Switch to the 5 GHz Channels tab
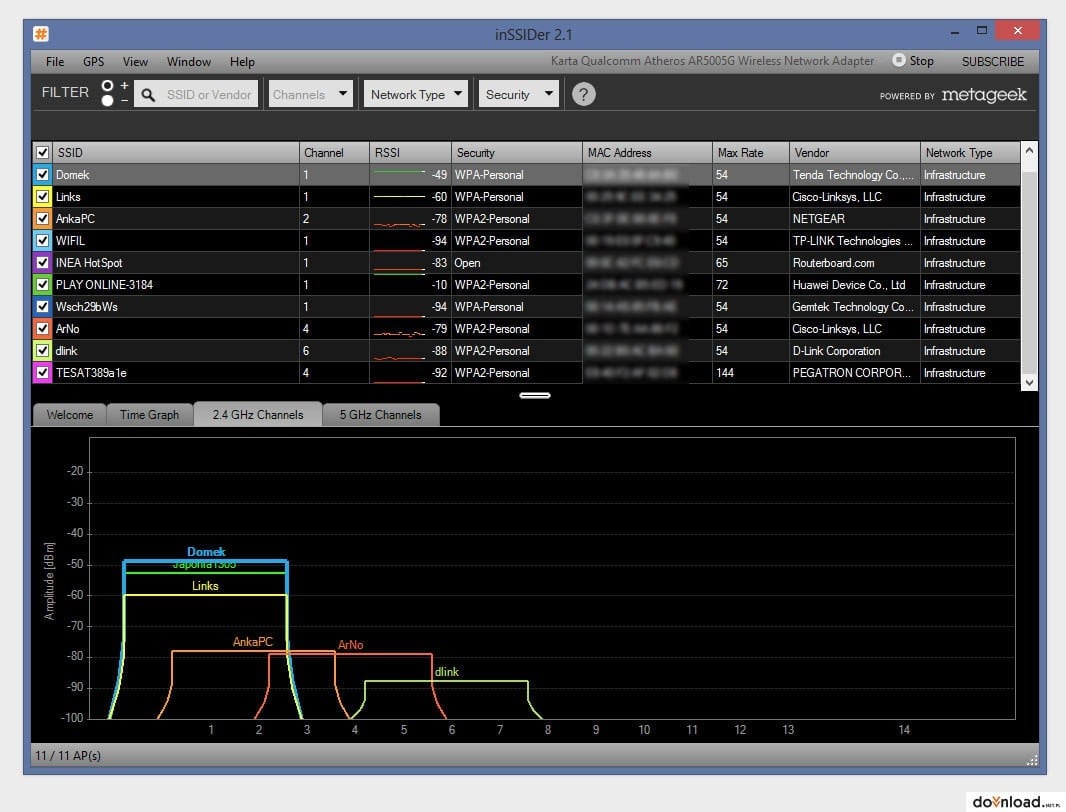The image size is (1066, 812). 381,414
